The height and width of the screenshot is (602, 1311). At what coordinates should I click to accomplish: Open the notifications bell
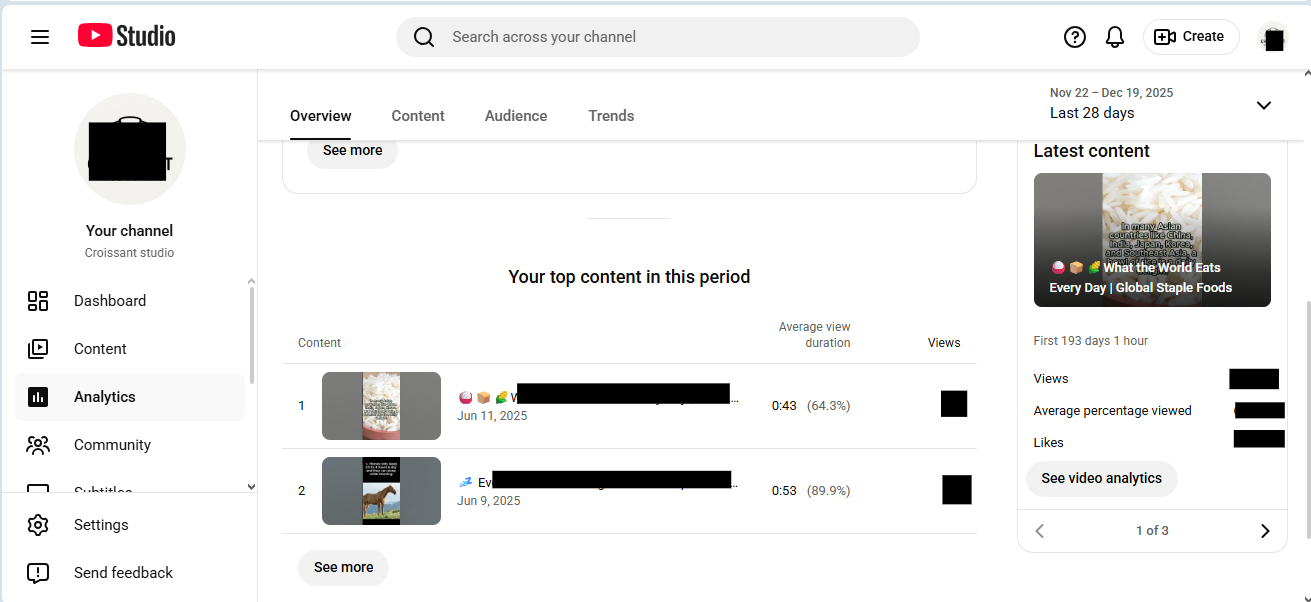point(1114,36)
